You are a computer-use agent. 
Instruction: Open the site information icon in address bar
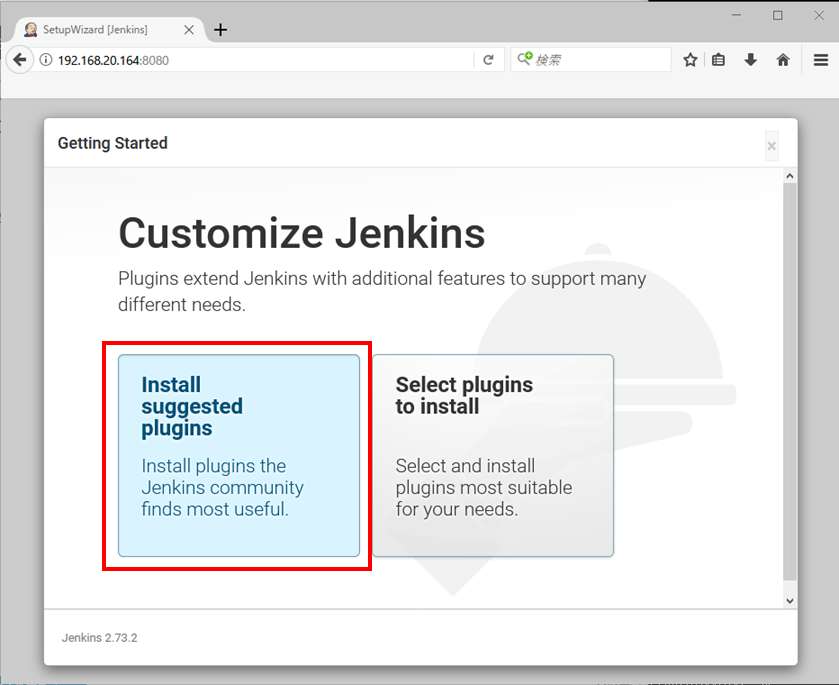(x=46, y=60)
